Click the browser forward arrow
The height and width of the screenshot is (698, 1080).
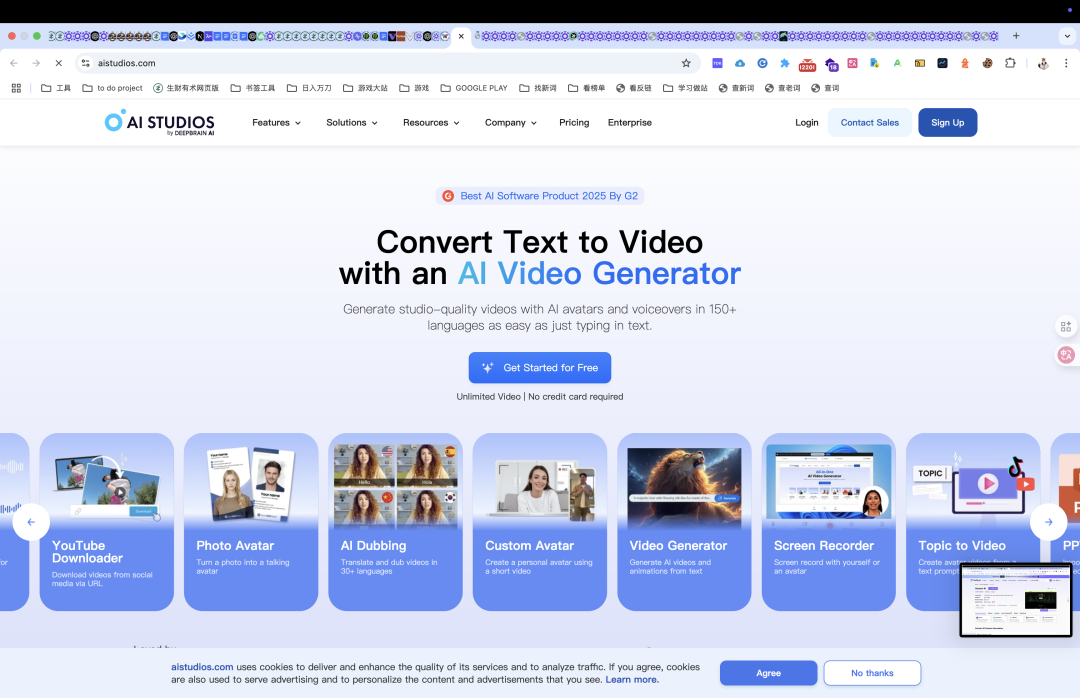click(x=37, y=63)
